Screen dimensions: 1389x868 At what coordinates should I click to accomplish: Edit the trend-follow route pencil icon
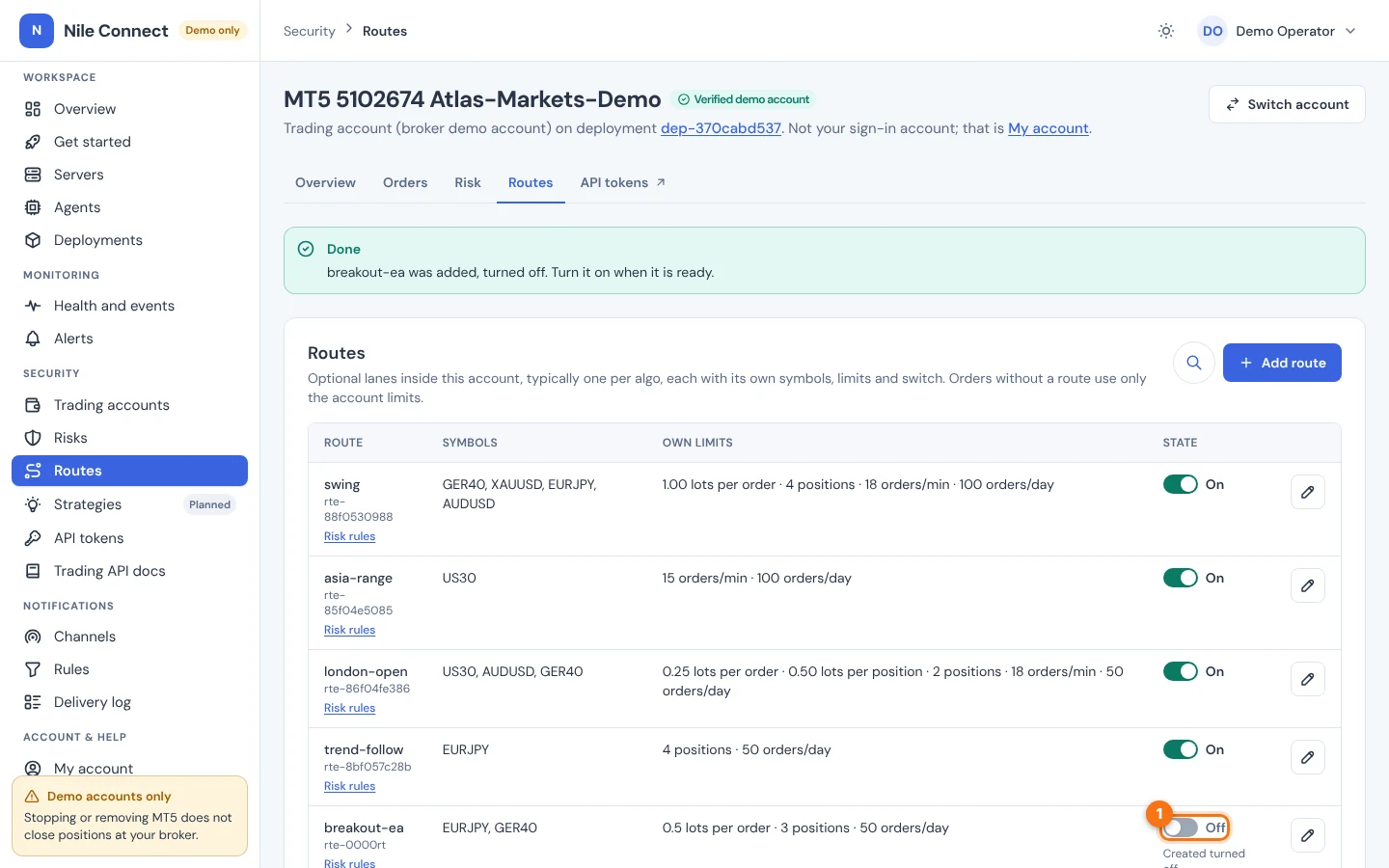coord(1308,757)
